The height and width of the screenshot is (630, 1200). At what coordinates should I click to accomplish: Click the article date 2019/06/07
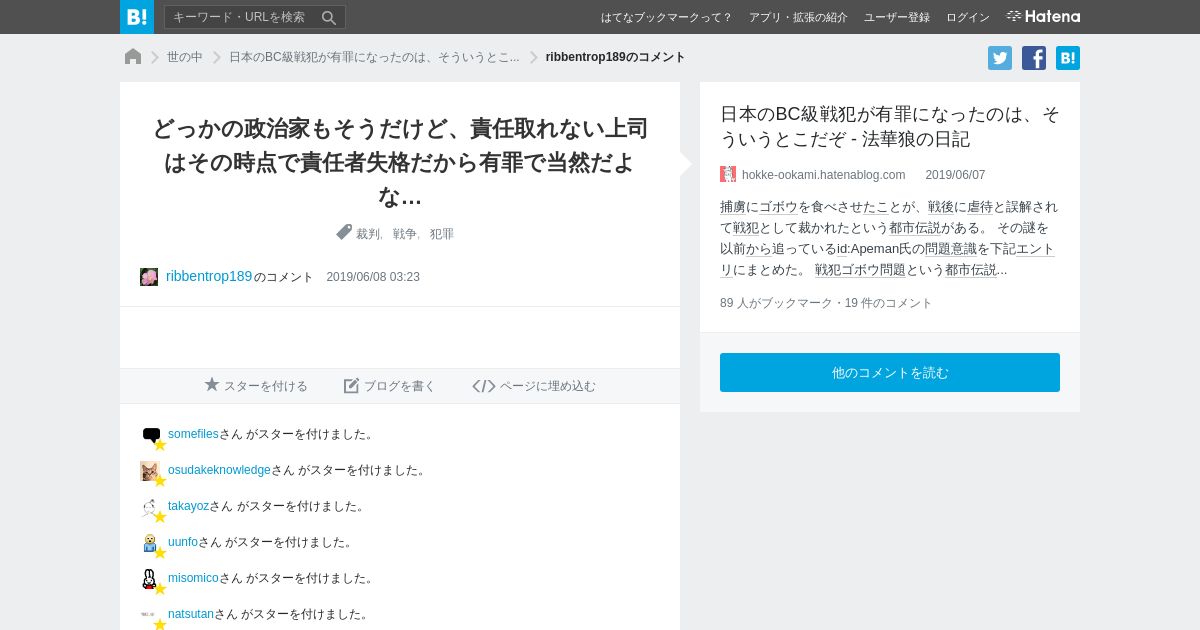(x=955, y=175)
